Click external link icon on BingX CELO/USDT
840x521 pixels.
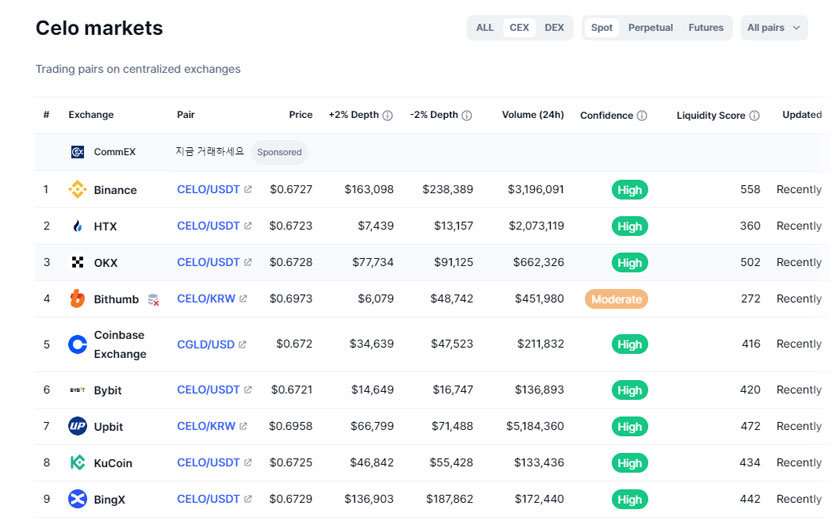pyautogui.click(x=248, y=499)
